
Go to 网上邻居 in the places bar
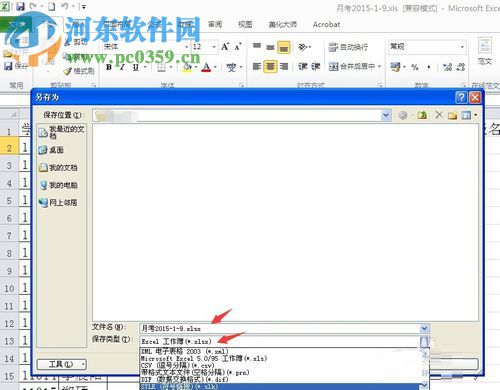point(58,202)
